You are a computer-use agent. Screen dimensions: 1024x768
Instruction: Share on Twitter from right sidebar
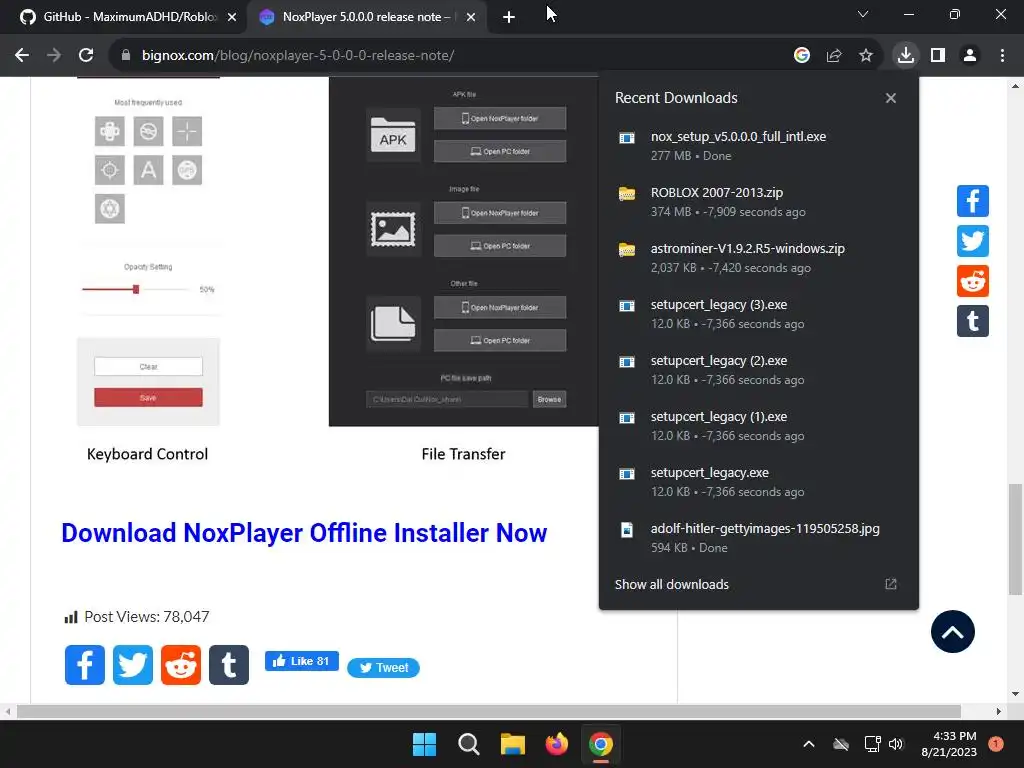[972, 241]
